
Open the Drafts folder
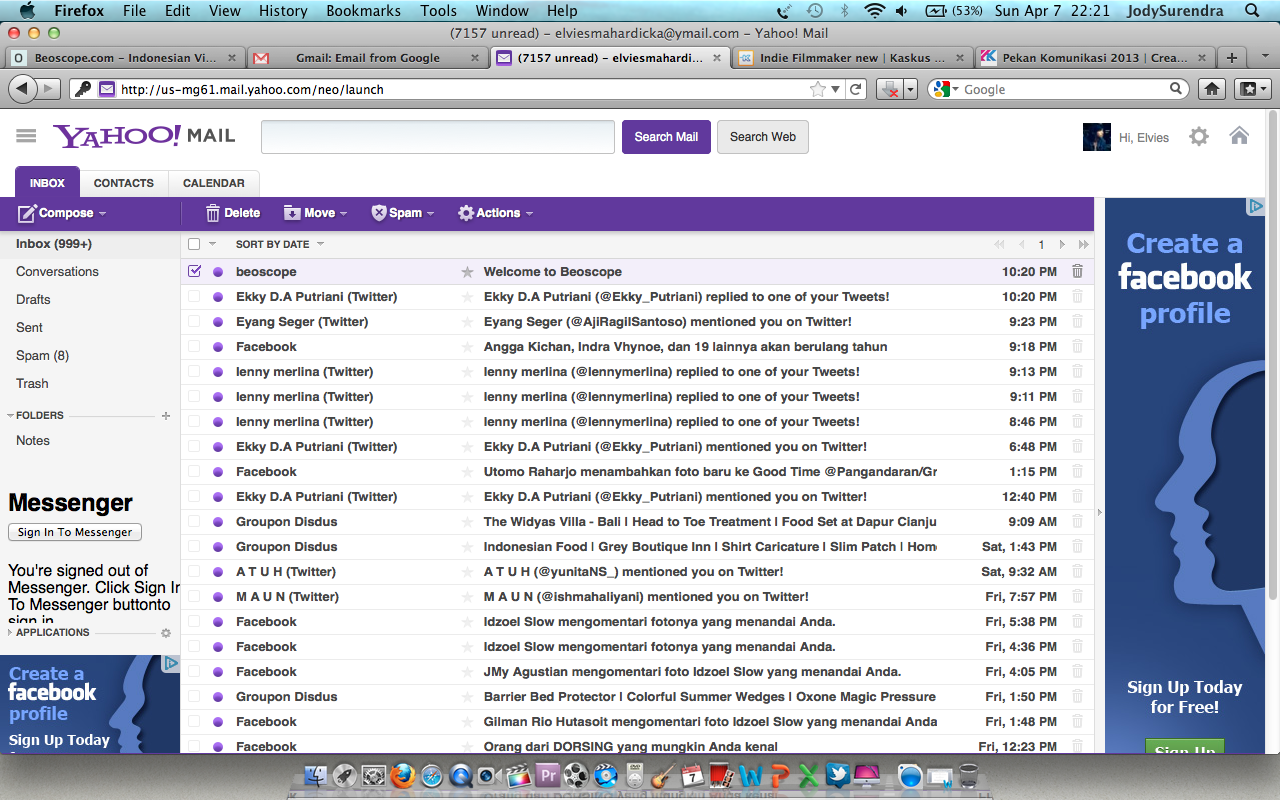[33, 300]
